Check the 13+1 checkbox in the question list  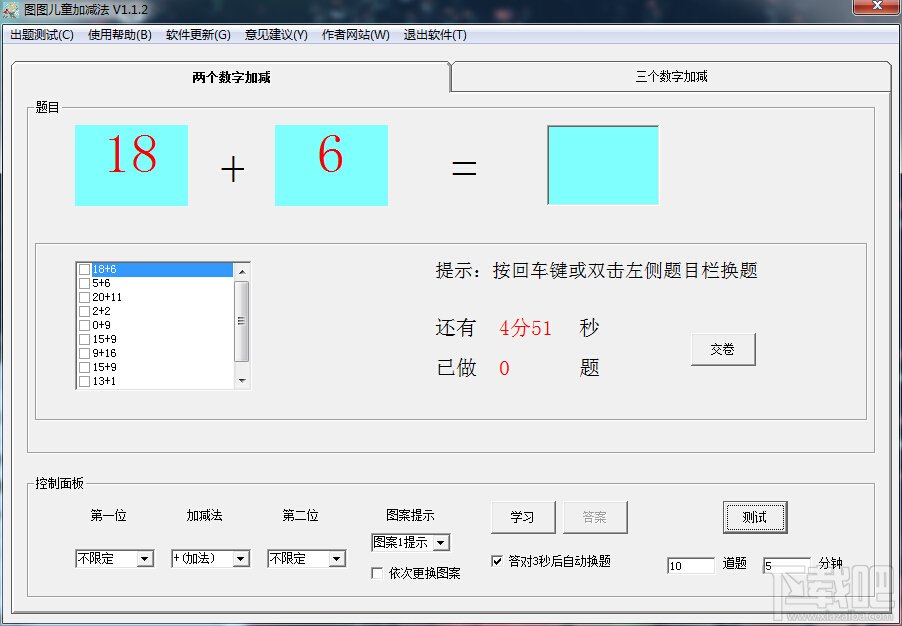point(85,381)
